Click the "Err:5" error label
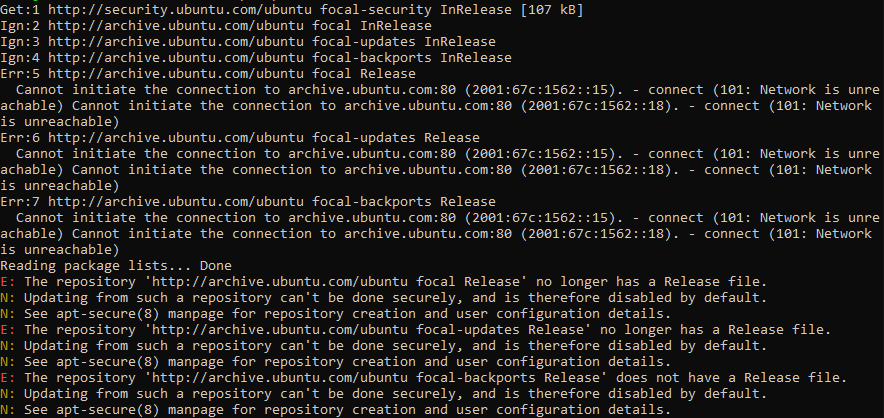 20,74
